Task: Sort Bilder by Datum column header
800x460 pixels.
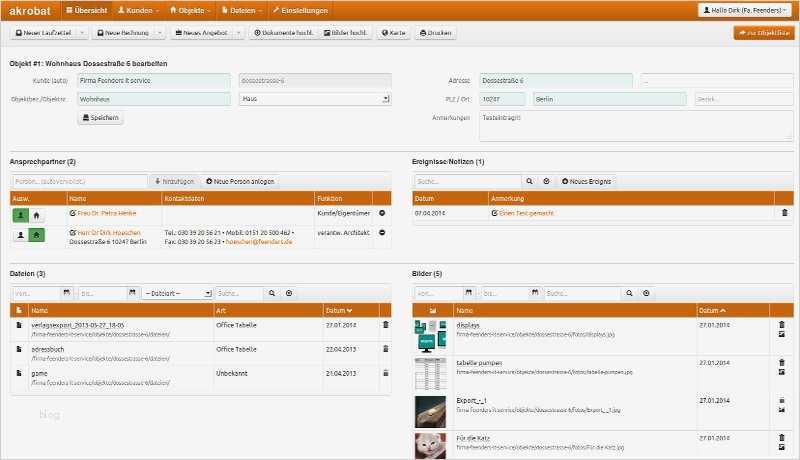Action: [x=712, y=310]
